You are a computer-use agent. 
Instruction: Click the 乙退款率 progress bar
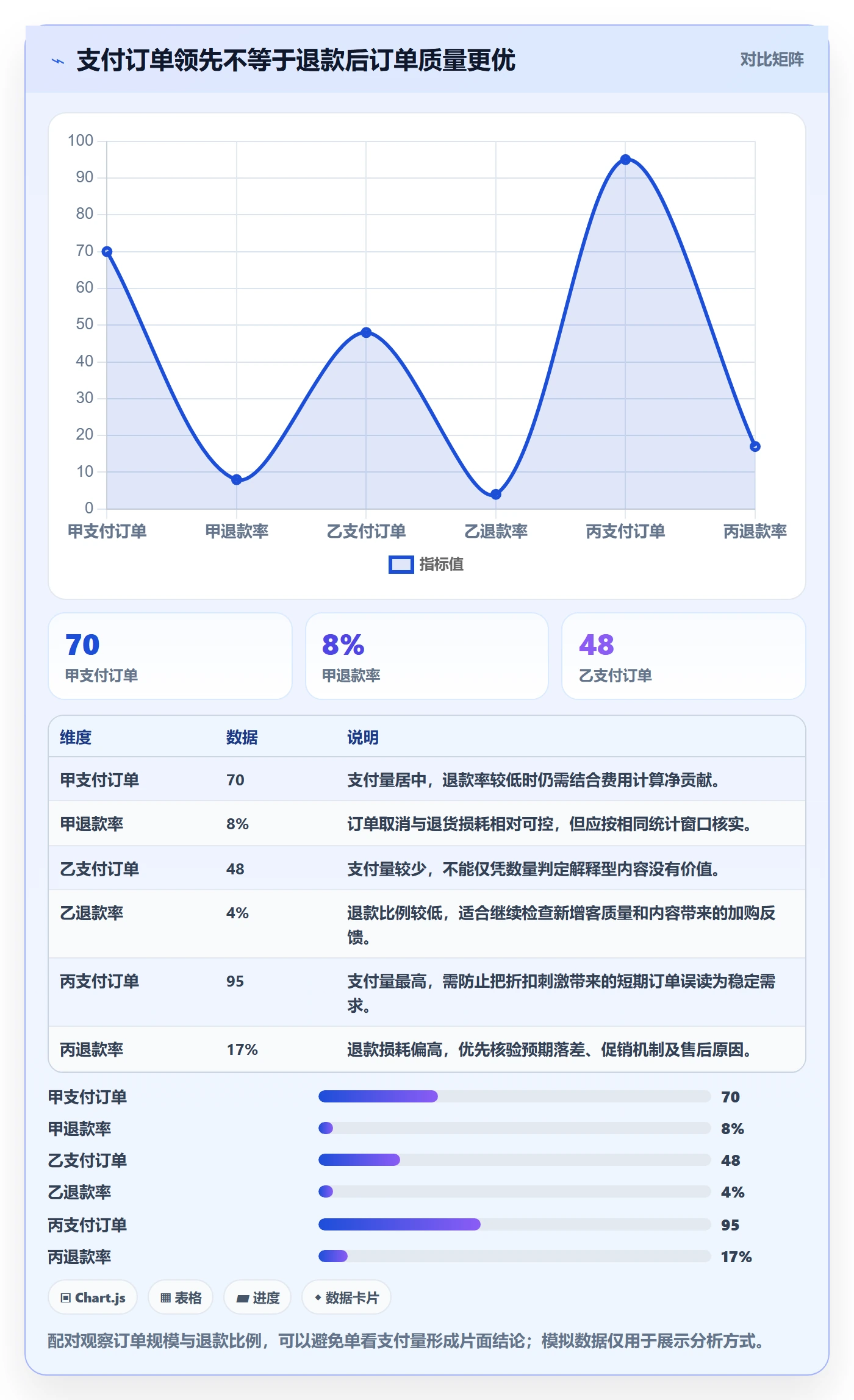click(x=515, y=1191)
